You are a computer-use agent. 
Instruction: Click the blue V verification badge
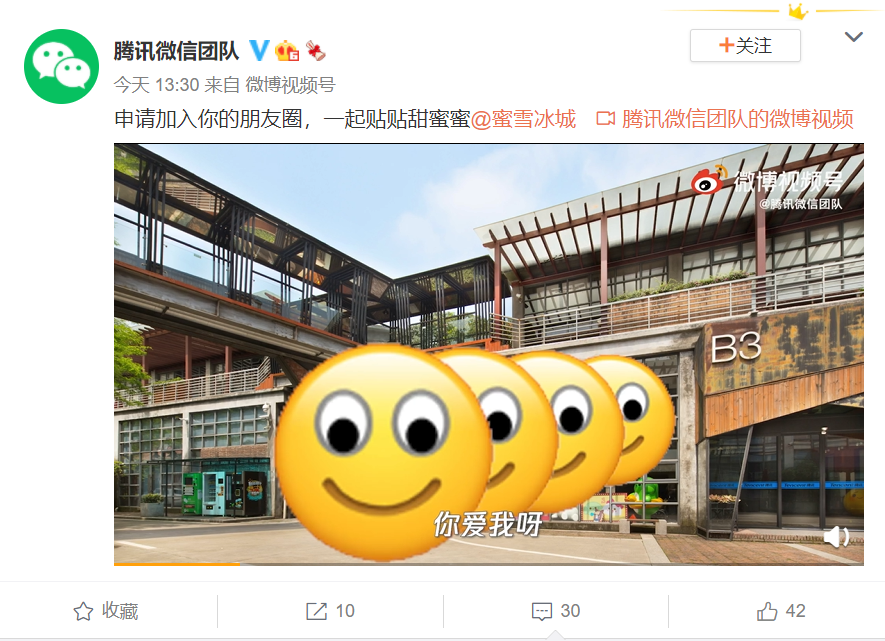259,51
